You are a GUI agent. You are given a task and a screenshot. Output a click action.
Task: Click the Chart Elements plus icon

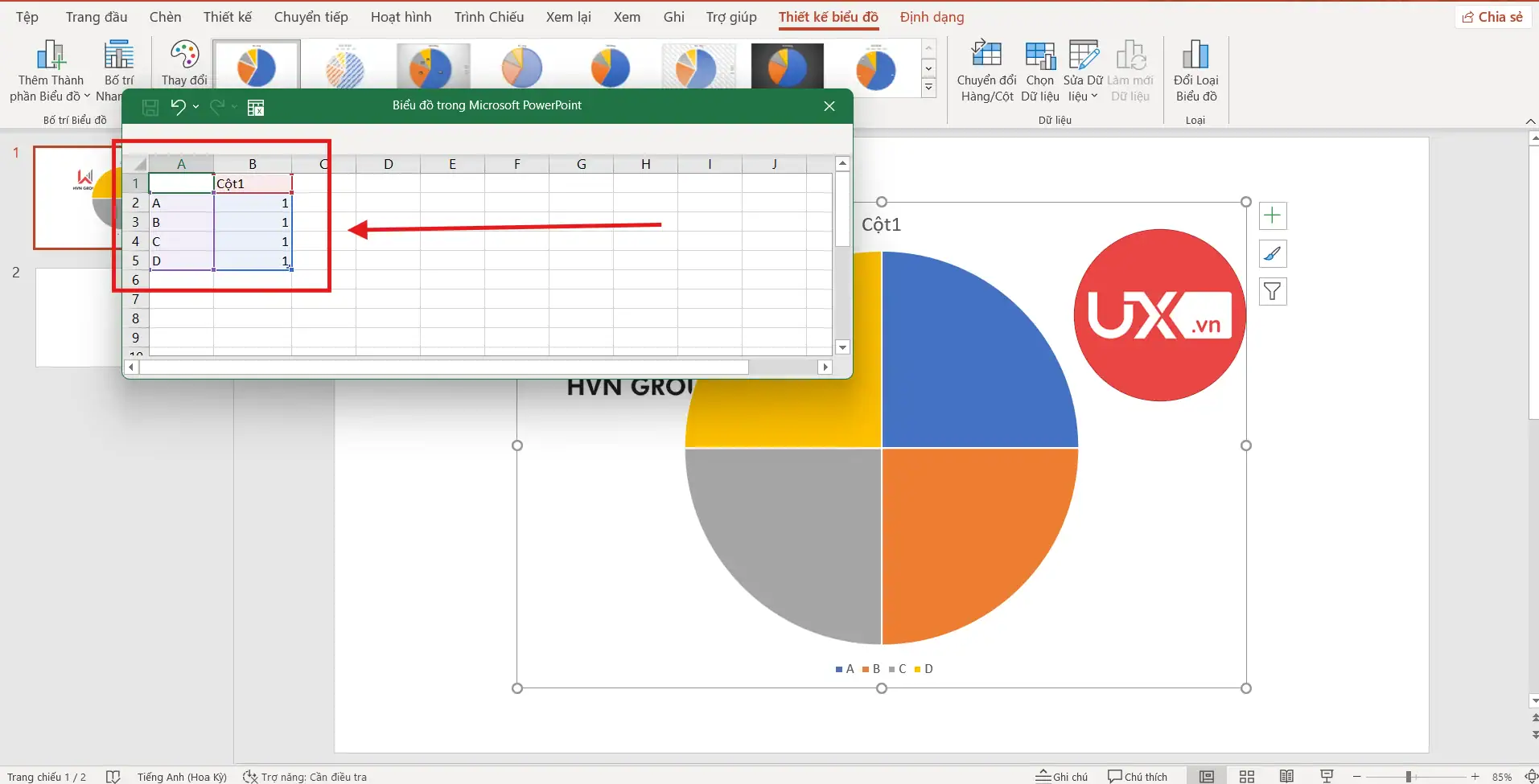[x=1272, y=215]
